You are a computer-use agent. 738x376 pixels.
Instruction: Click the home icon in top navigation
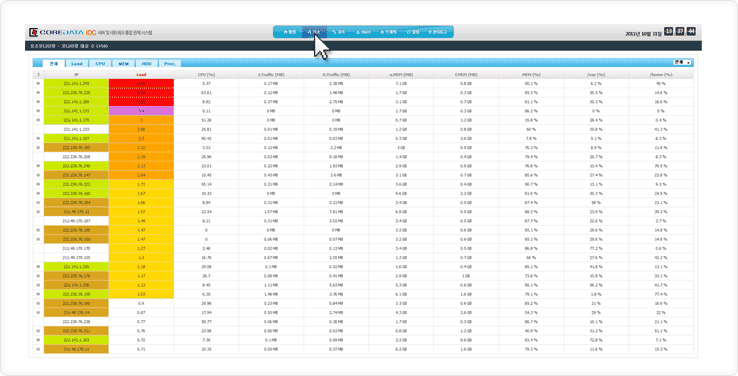tap(286, 32)
